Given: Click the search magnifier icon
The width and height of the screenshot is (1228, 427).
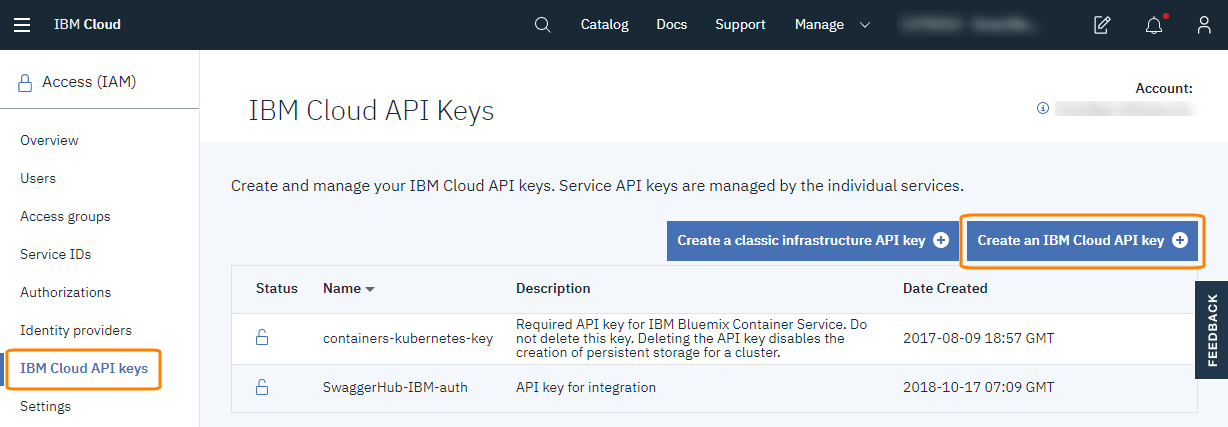Looking at the screenshot, I should click(x=543, y=25).
